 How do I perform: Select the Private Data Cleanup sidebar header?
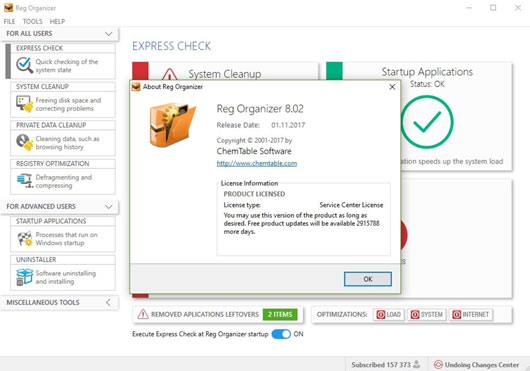click(x=63, y=125)
